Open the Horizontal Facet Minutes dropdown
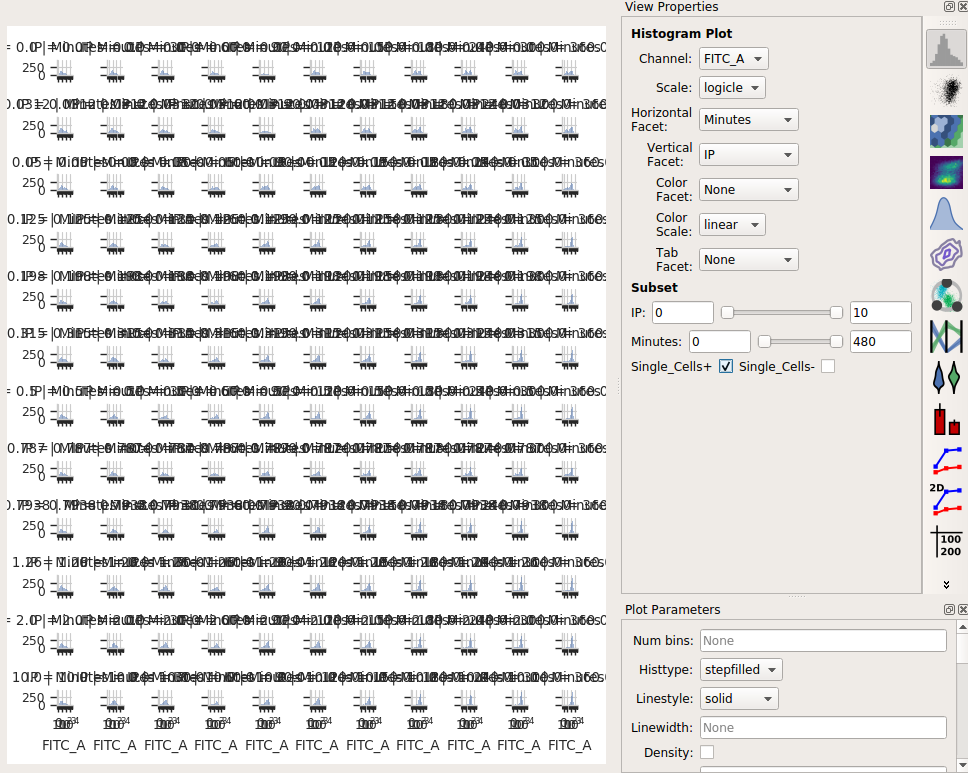This screenshot has height=773, width=968. pos(748,119)
